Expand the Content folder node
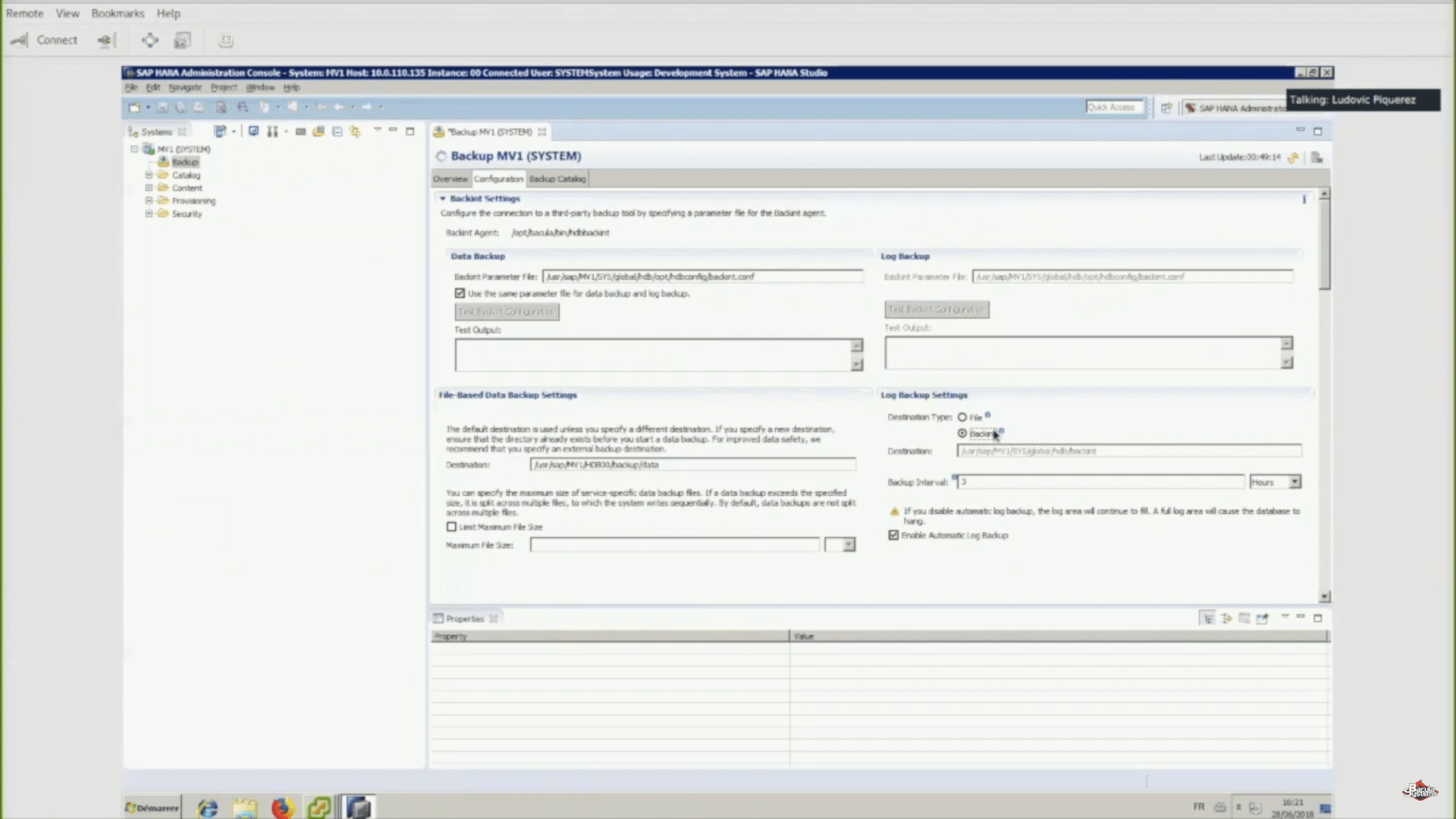 [149, 188]
